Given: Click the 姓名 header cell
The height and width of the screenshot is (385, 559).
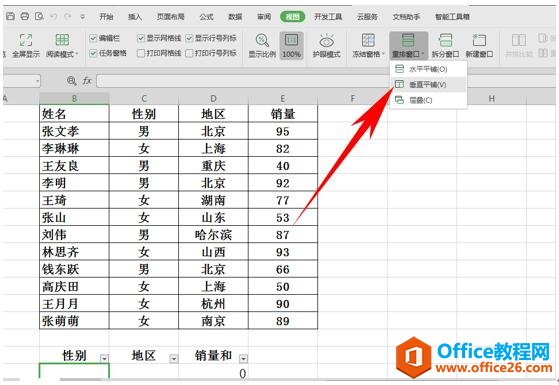Looking at the screenshot, I should point(74,114).
